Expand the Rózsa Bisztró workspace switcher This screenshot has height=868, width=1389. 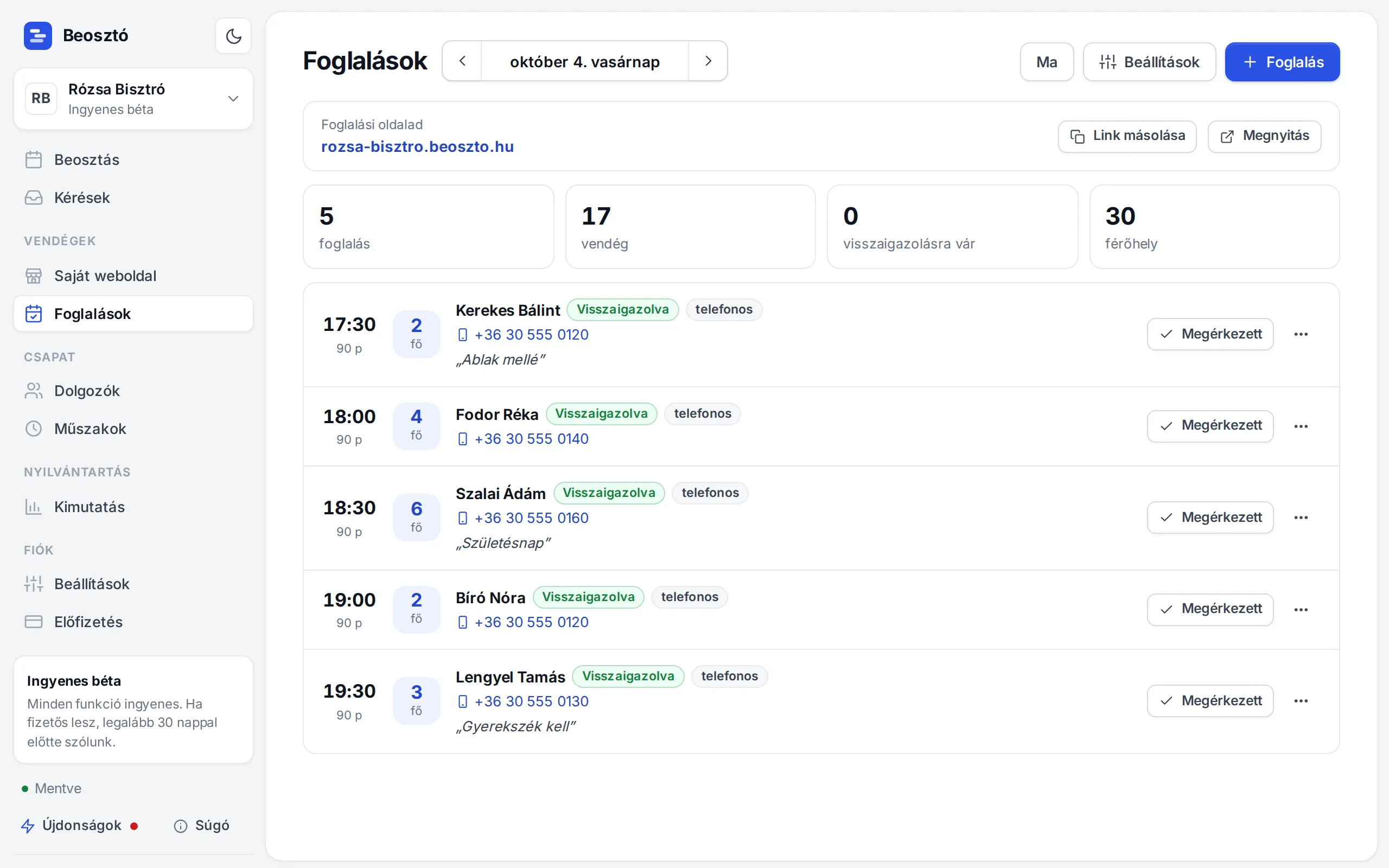point(133,99)
